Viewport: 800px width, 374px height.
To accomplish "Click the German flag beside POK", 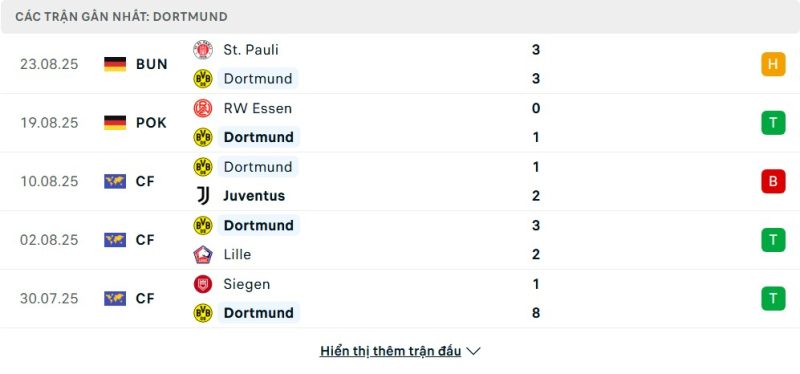I will point(115,123).
